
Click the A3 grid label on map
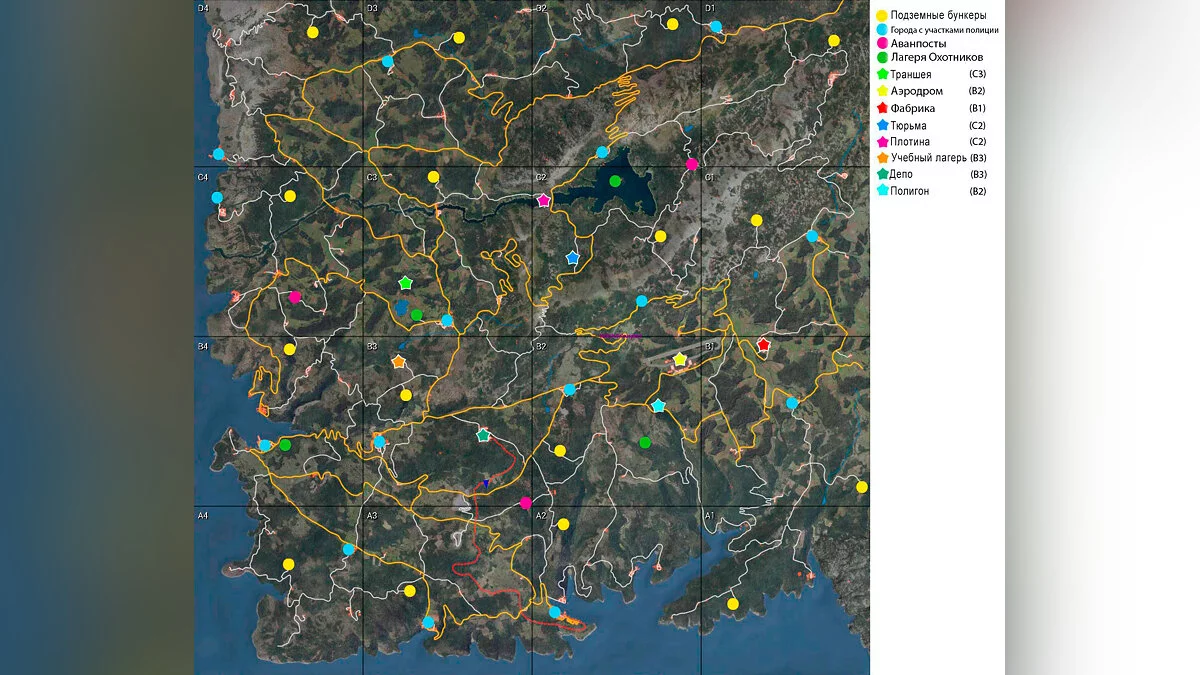coord(372,515)
